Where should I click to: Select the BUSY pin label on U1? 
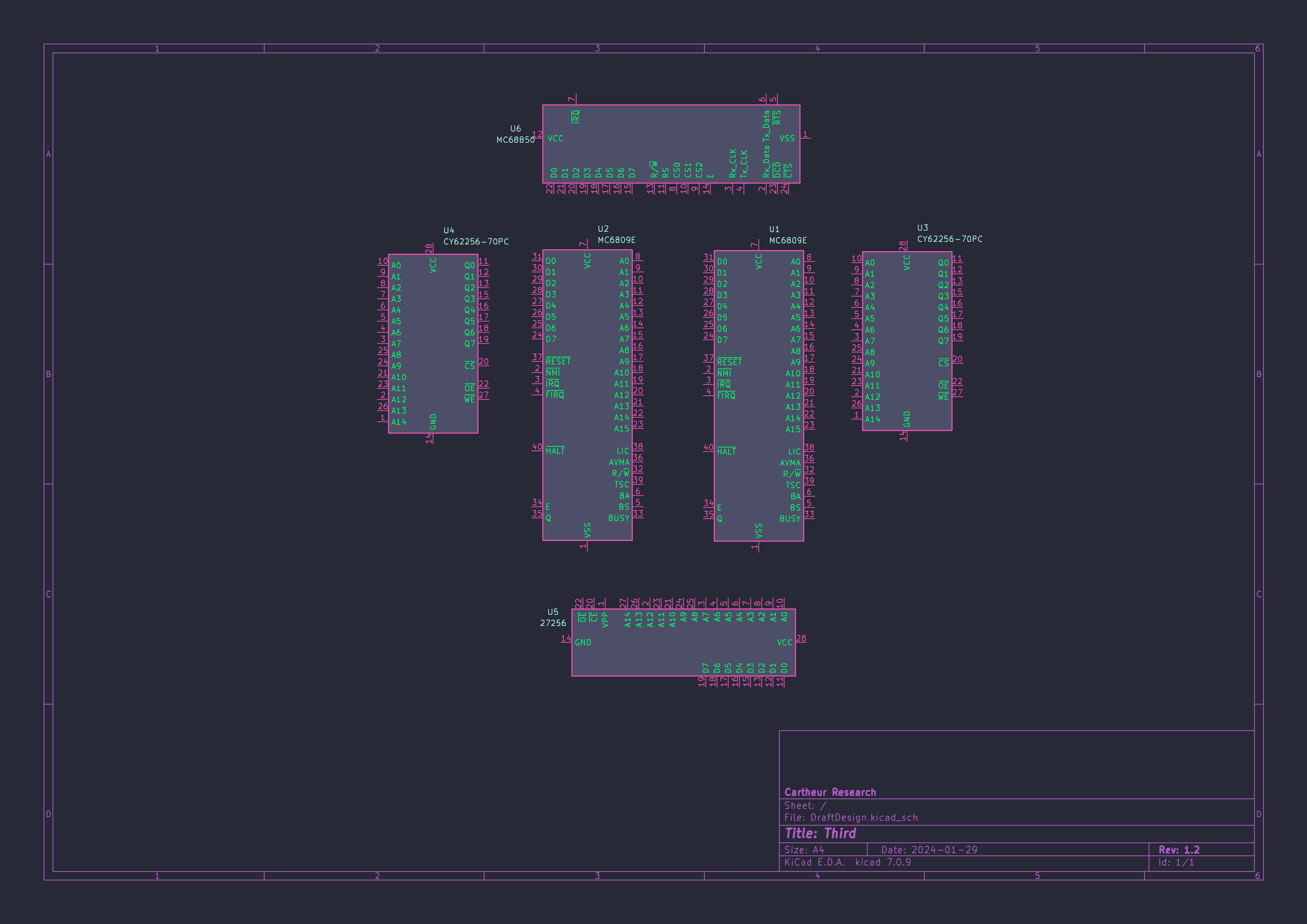[x=790, y=519]
